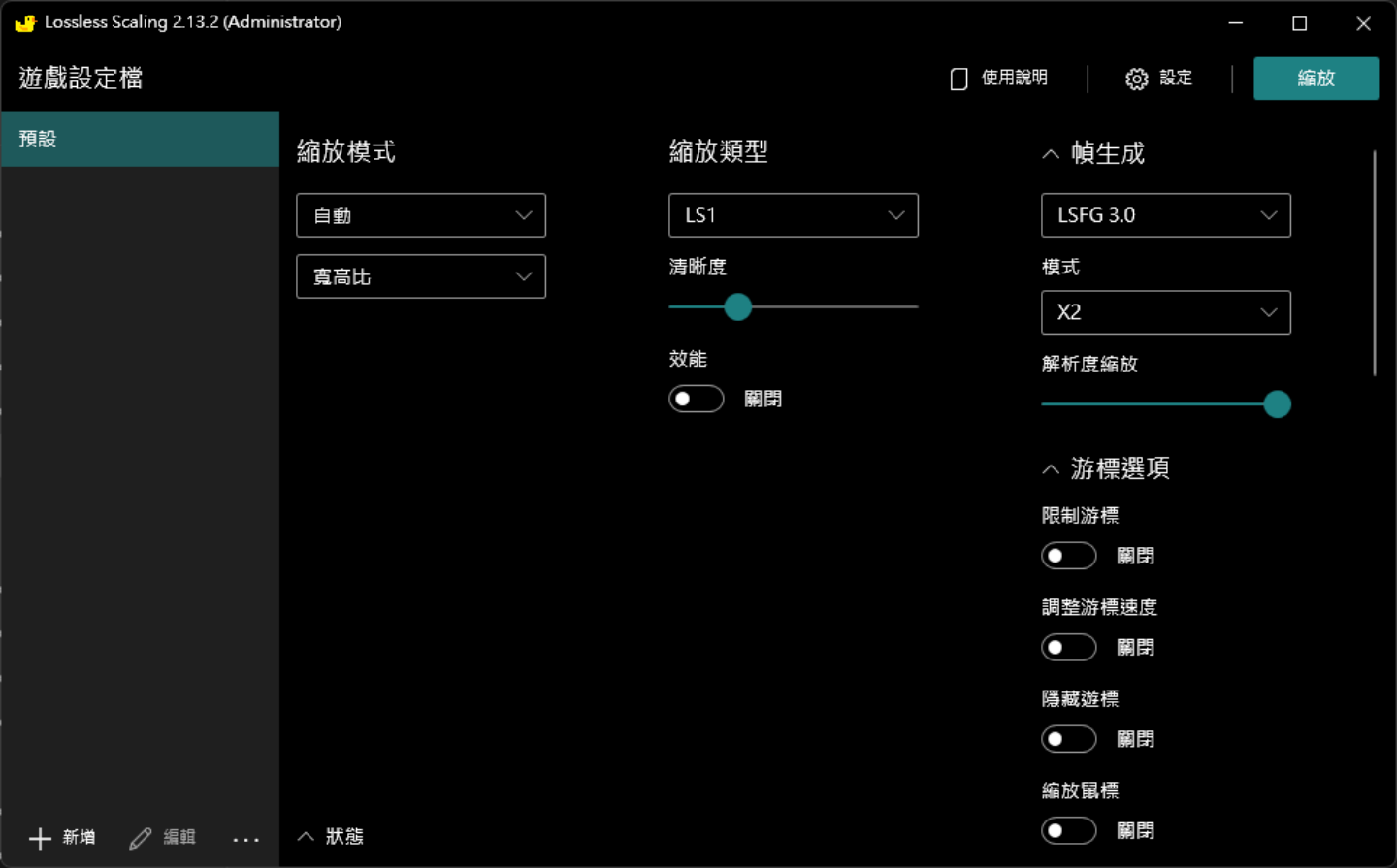1397x868 pixels.
Task: Open the three-dots more options menu
Action: tap(246, 839)
